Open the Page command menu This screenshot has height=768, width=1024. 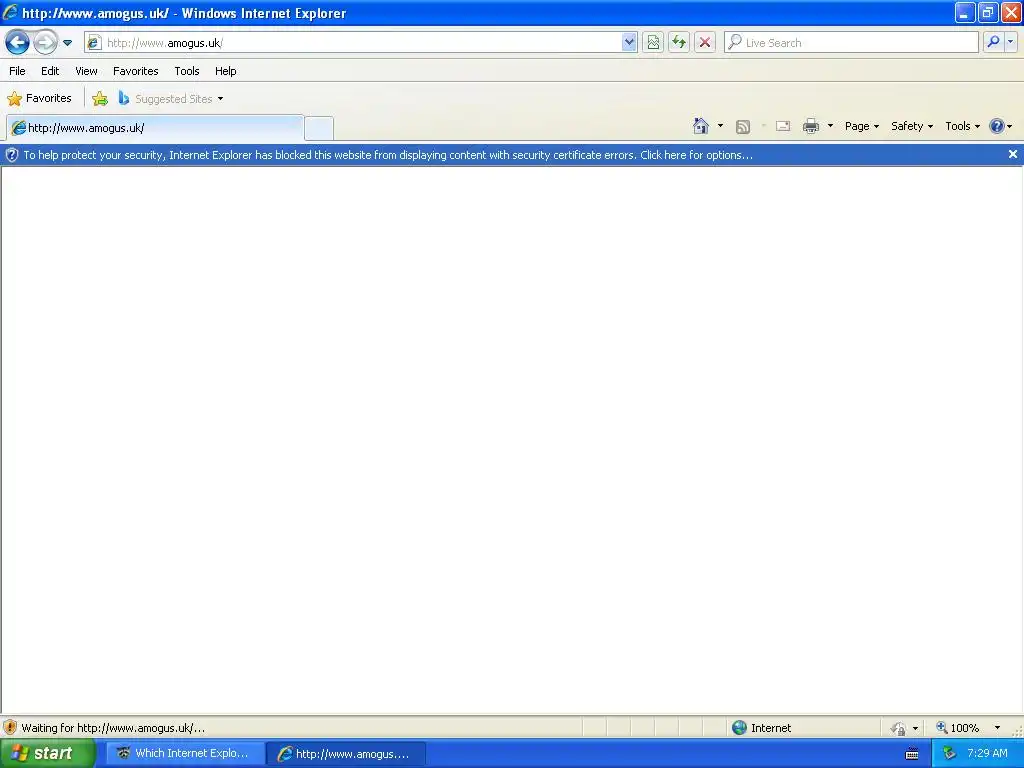click(x=861, y=126)
